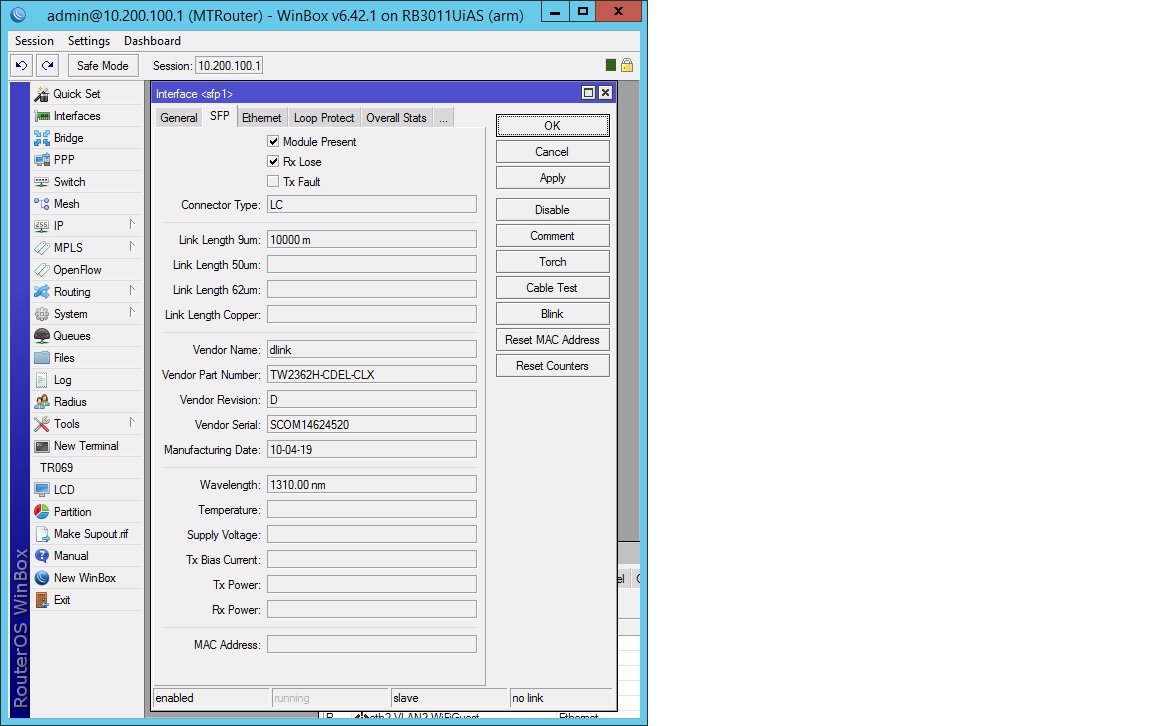1152x726 pixels.
Task: Click the Blink button
Action: 552,314
